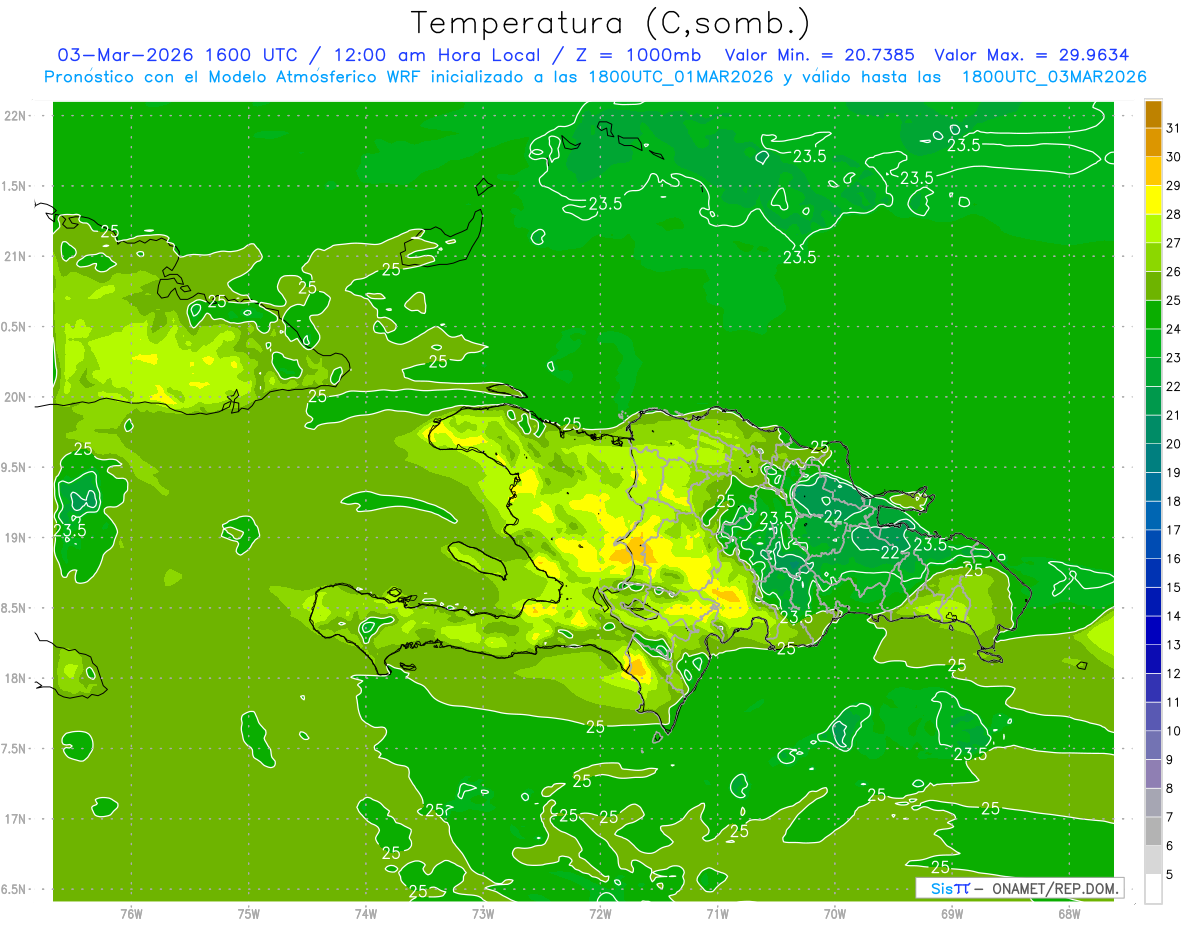Click the legend value "18"
1200x927 pixels.
click(x=1174, y=501)
